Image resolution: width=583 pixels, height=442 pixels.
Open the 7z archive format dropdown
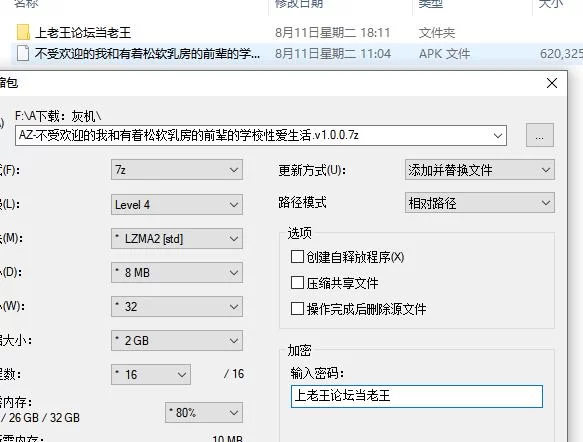pyautogui.click(x=177, y=170)
